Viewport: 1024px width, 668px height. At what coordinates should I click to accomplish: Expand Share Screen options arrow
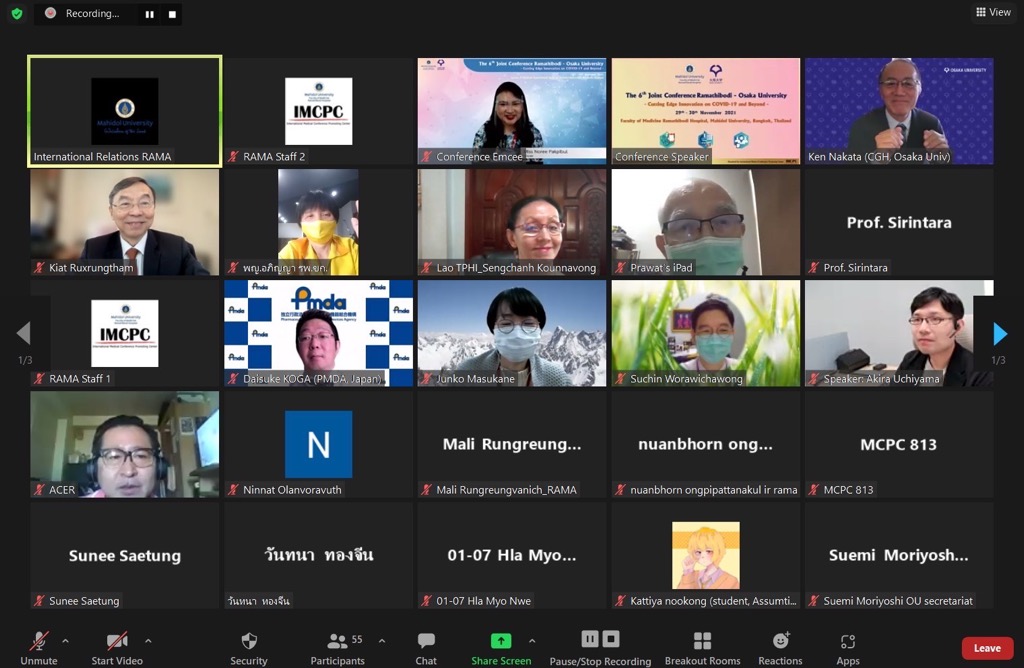pos(532,640)
